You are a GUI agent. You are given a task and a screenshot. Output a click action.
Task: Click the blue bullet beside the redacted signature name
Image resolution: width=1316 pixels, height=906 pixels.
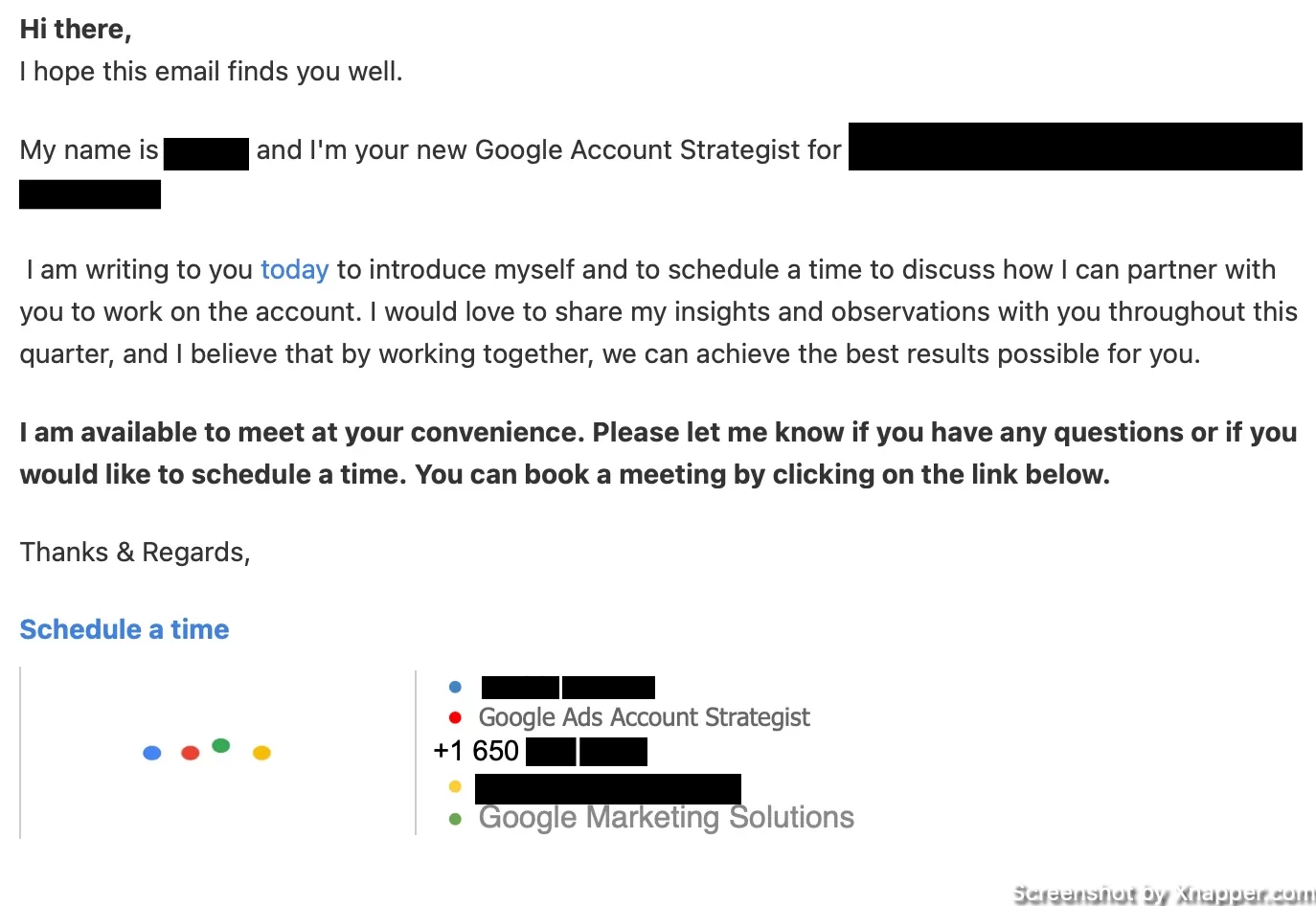455,688
